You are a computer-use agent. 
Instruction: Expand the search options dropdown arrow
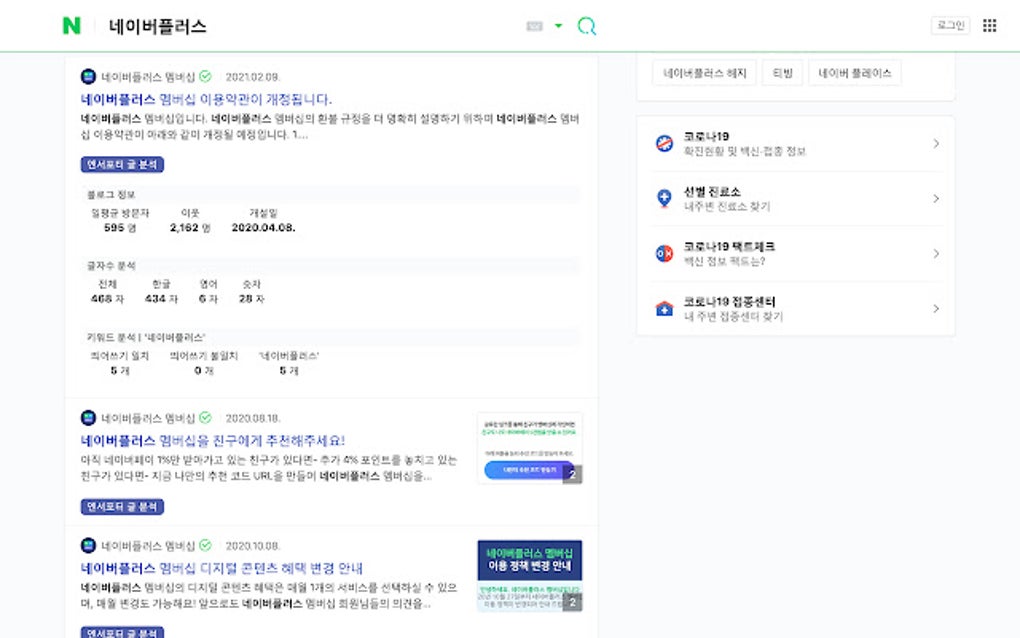tap(558, 26)
